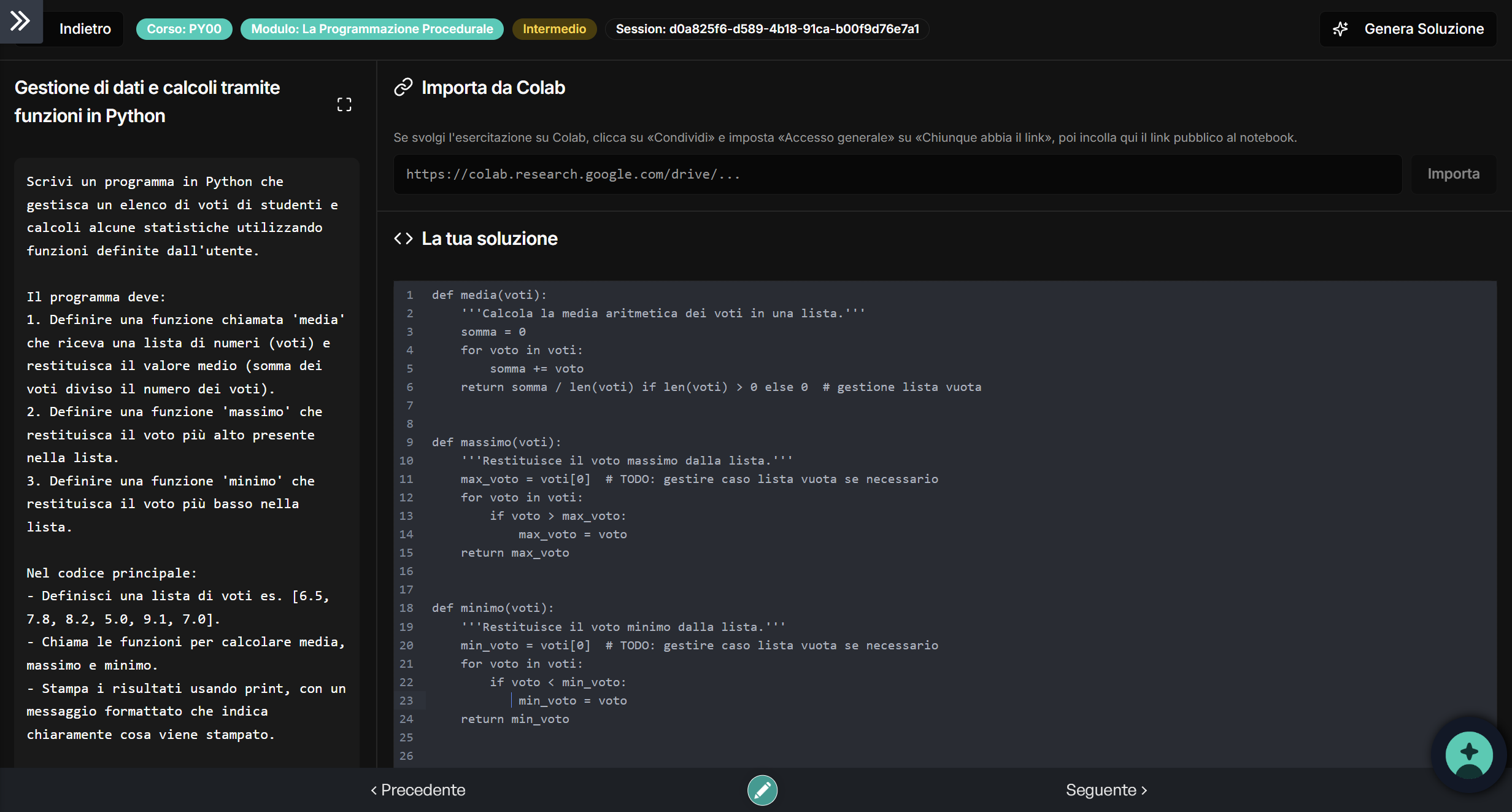Screen dimensions: 1512x812
Task: Click the Modulo: La Programmazione Procedurale badge
Action: click(372, 29)
